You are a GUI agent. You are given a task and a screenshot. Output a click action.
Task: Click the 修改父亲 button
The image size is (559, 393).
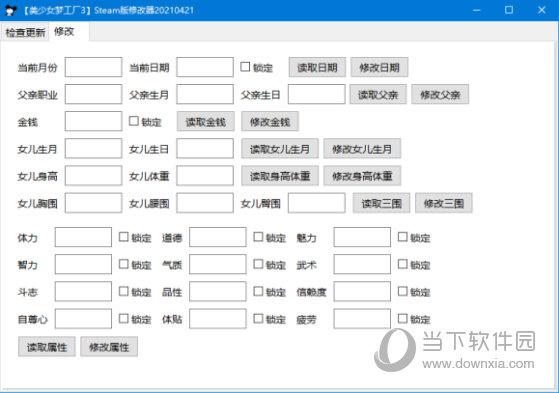(440, 94)
